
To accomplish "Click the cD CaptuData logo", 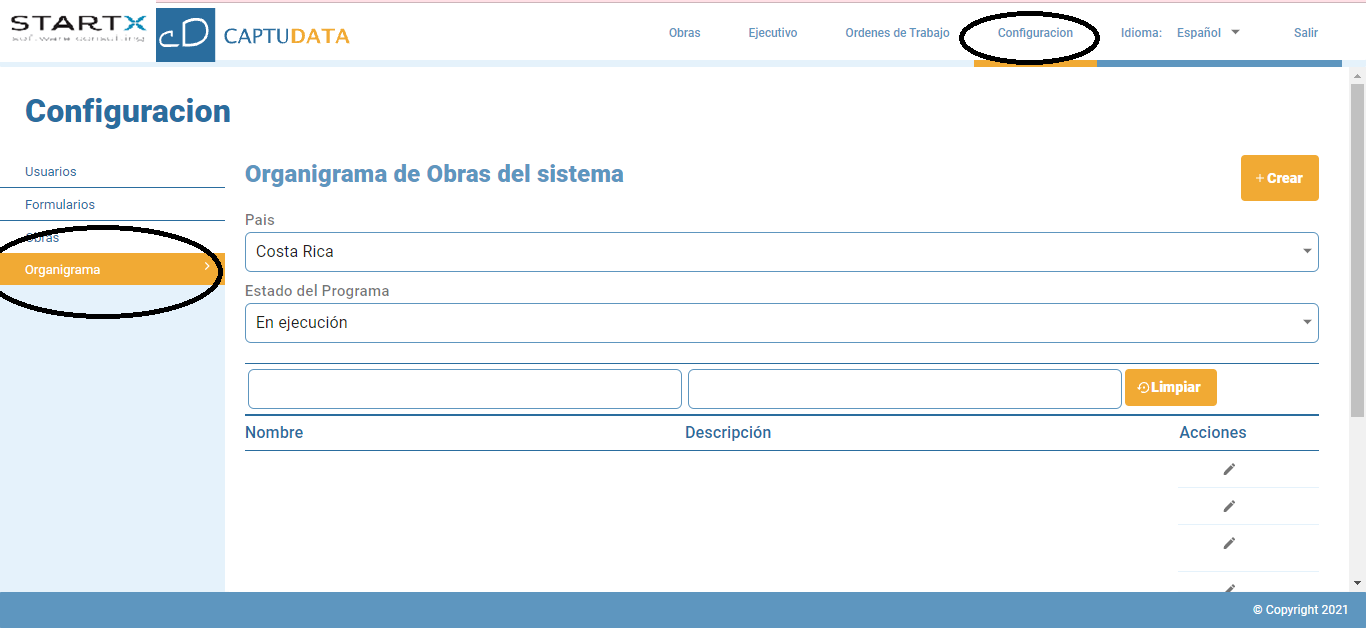I will pos(185,32).
